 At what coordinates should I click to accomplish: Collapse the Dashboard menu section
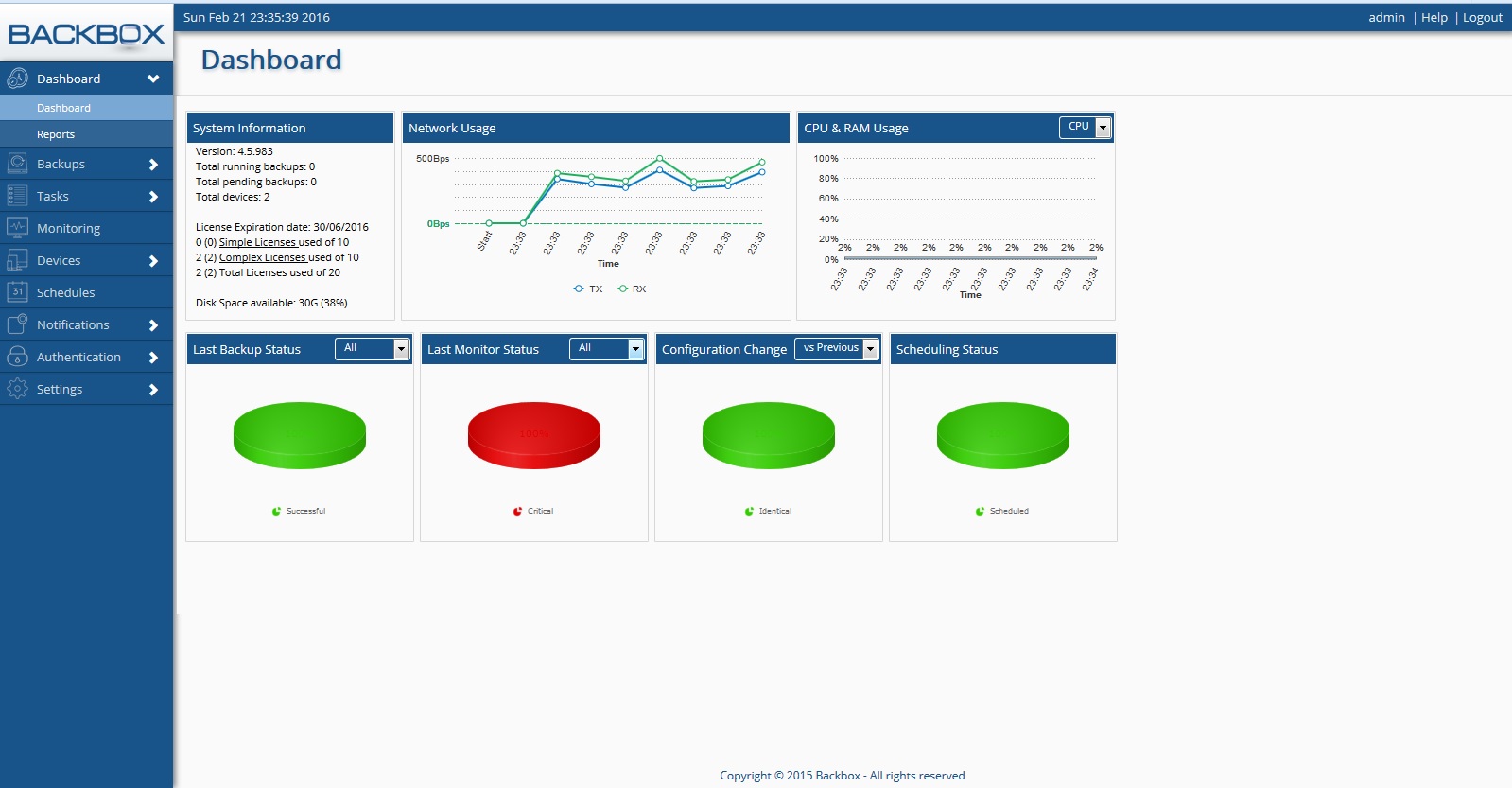(x=153, y=79)
